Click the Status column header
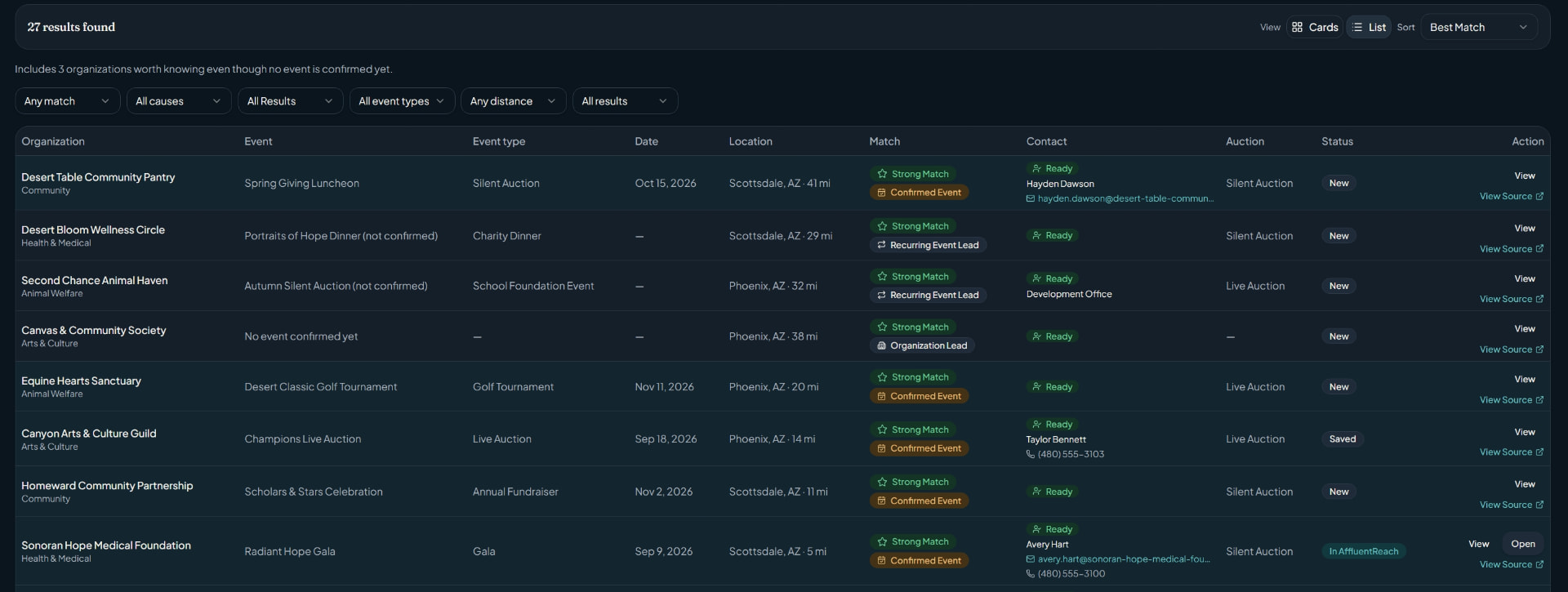 point(1337,141)
